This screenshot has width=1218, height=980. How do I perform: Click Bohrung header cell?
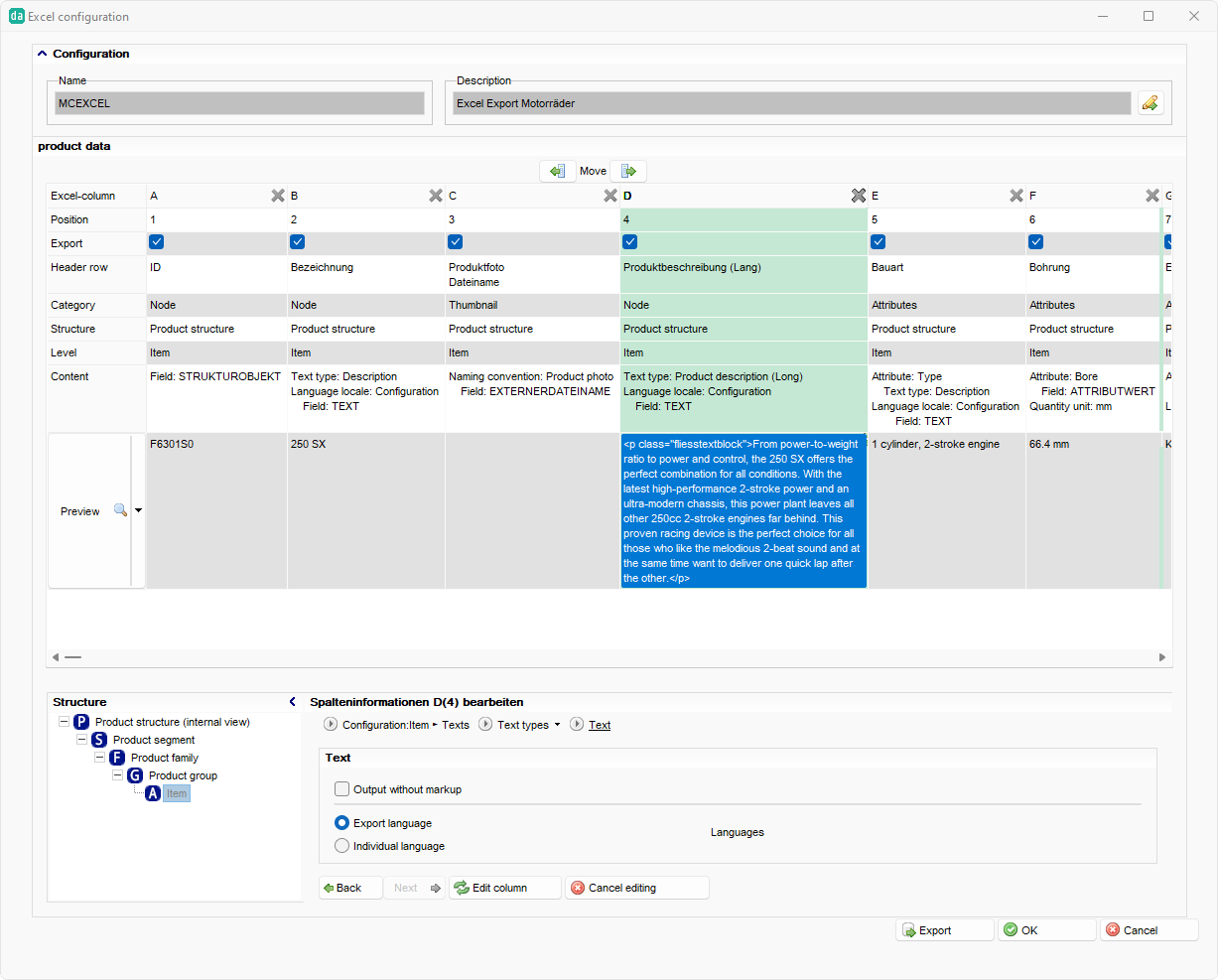click(1093, 274)
